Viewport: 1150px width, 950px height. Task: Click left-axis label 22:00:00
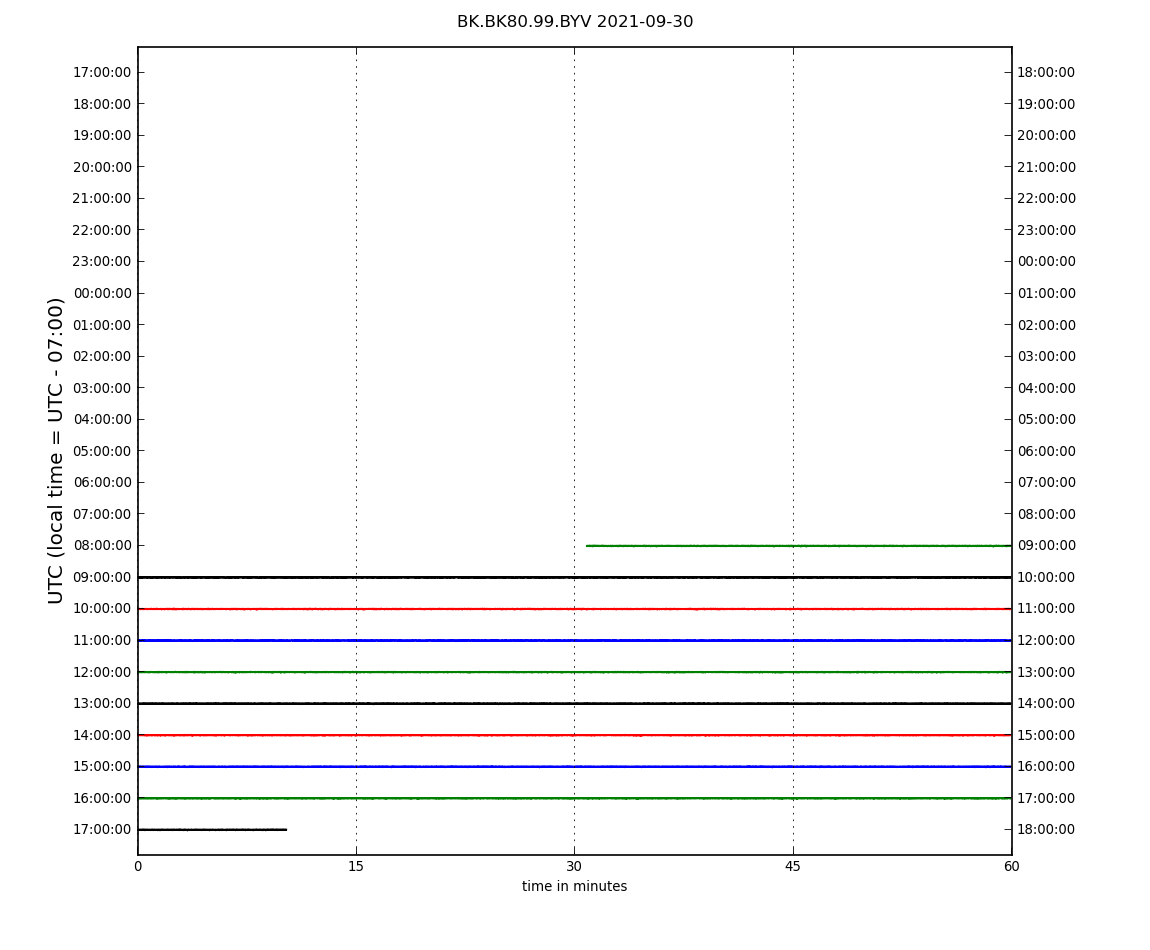(102, 230)
